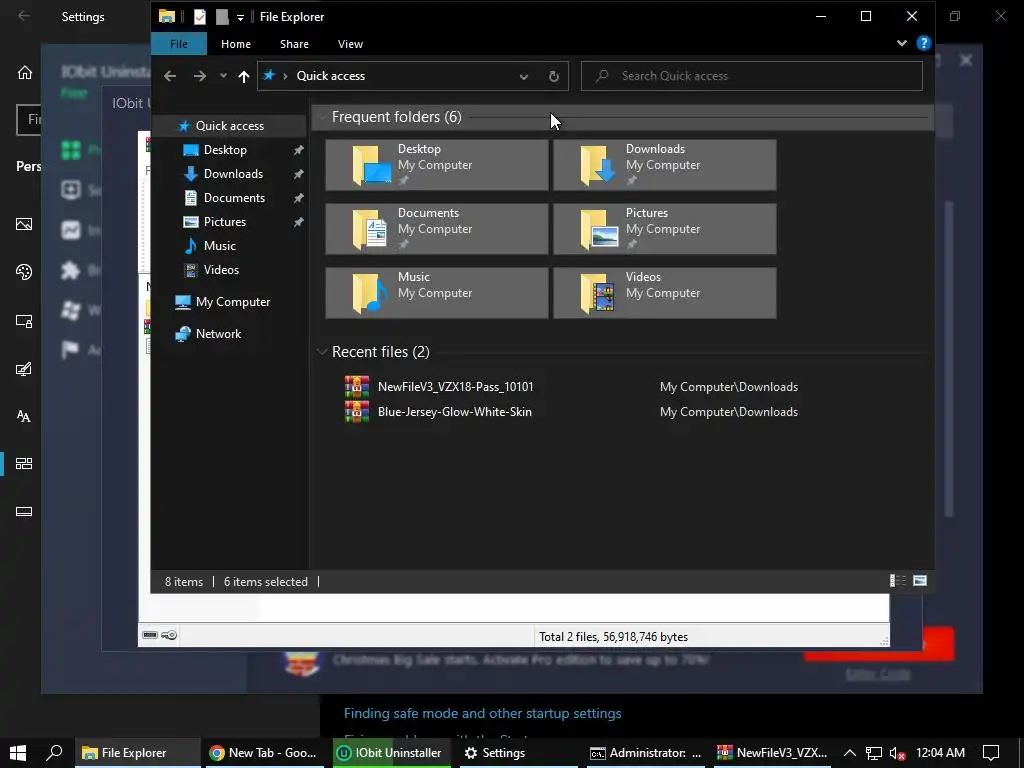Expand address bar history dropdown
Image resolution: width=1024 pixels, height=768 pixels.
click(524, 76)
